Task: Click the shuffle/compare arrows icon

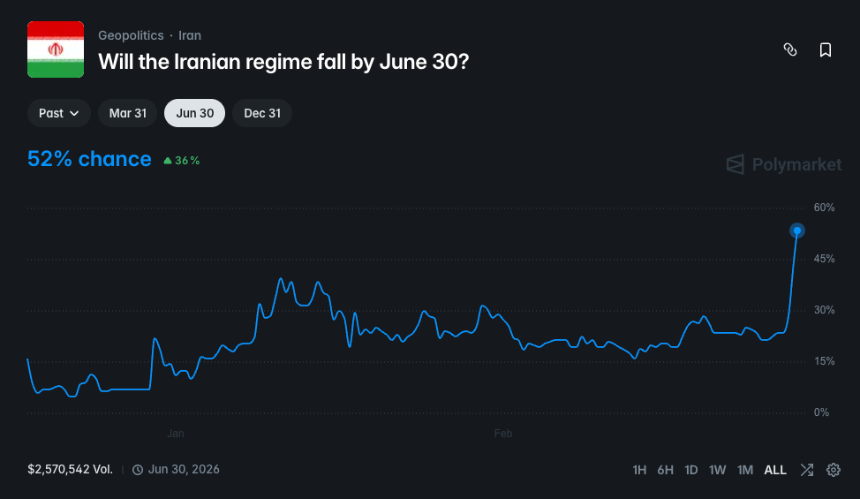Action: point(807,469)
